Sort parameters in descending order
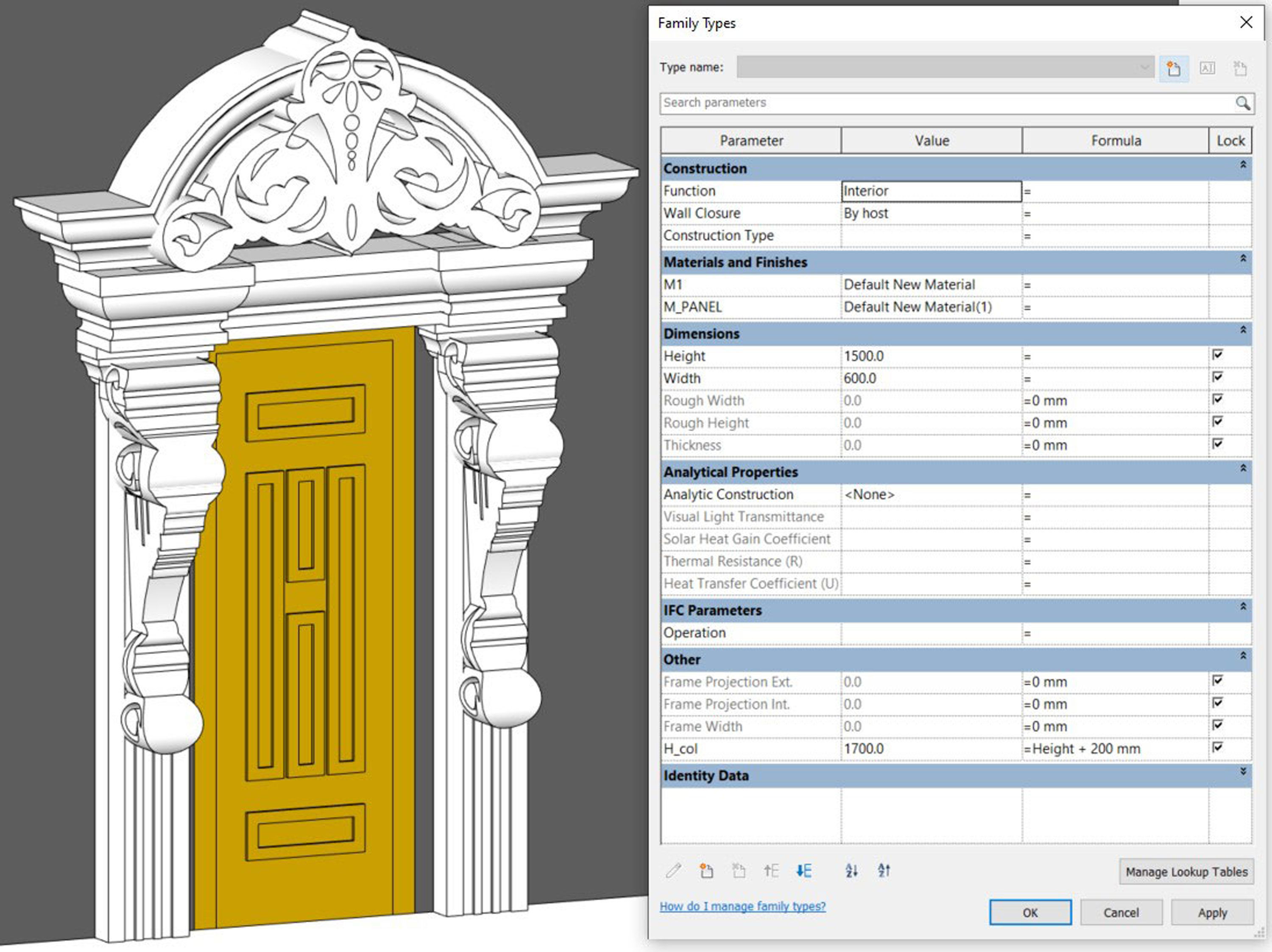This screenshot has height=952, width=1272. coord(884,871)
